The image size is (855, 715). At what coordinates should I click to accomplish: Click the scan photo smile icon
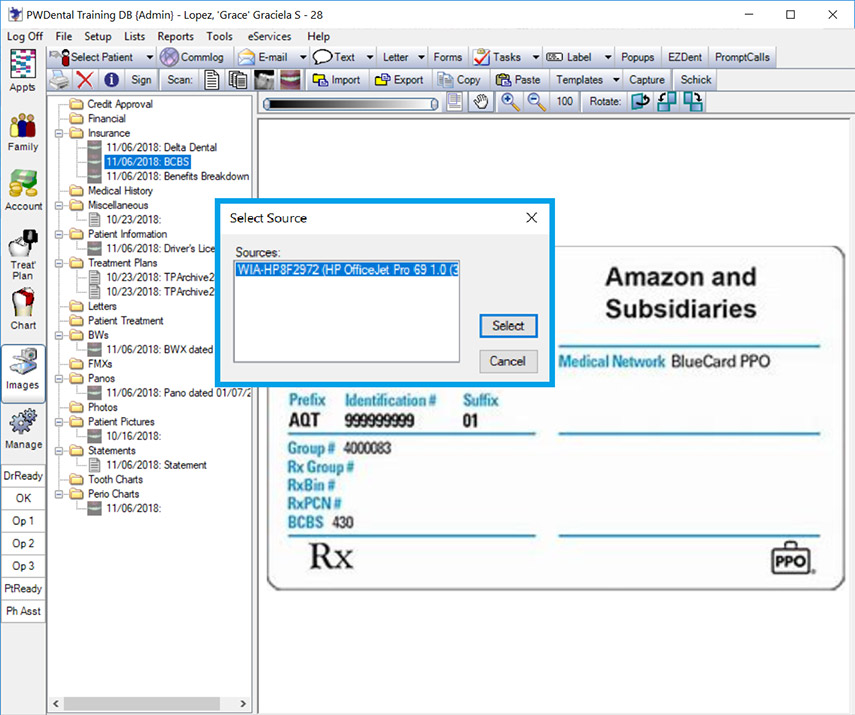[x=290, y=80]
